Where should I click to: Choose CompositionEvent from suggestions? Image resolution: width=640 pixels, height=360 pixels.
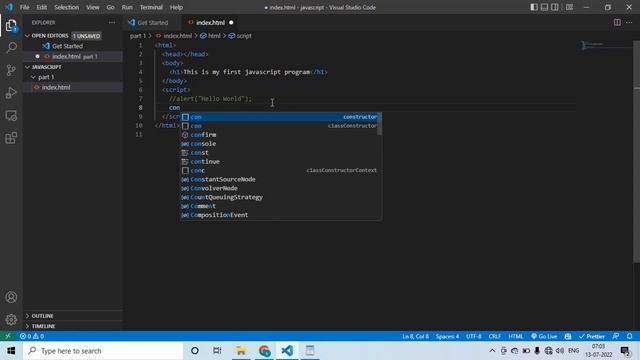tap(279, 215)
